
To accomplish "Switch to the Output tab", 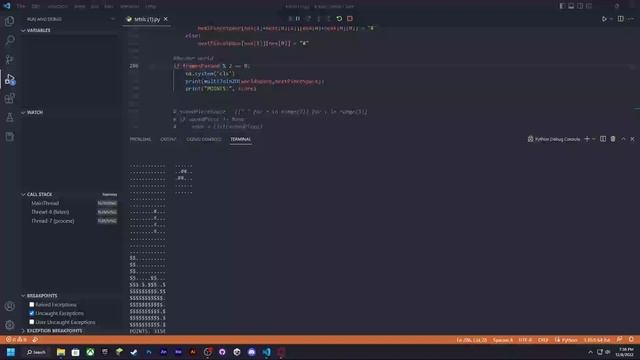I will click(168, 139).
